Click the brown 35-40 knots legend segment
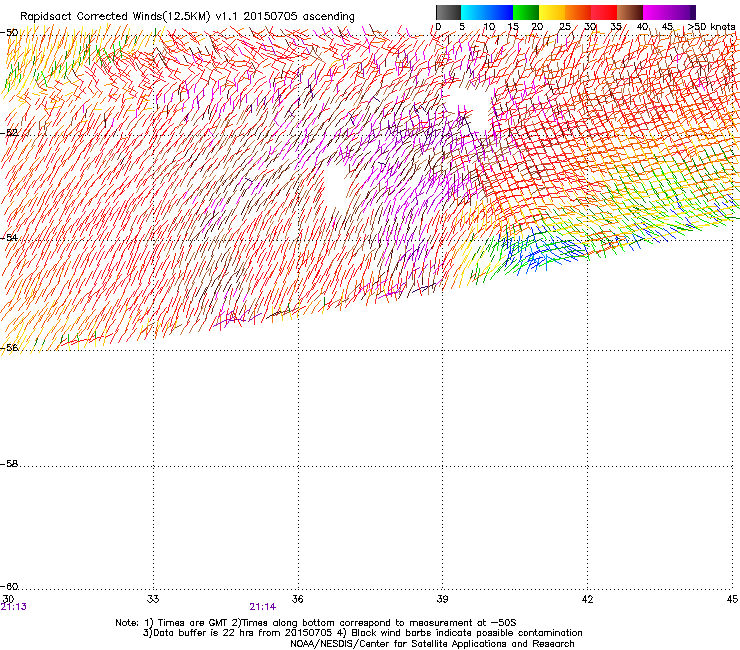 point(630,12)
